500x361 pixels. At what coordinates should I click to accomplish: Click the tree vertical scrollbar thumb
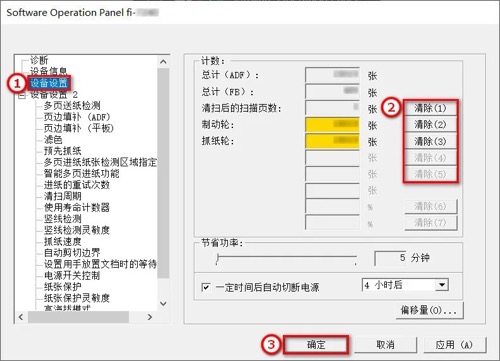point(163,173)
